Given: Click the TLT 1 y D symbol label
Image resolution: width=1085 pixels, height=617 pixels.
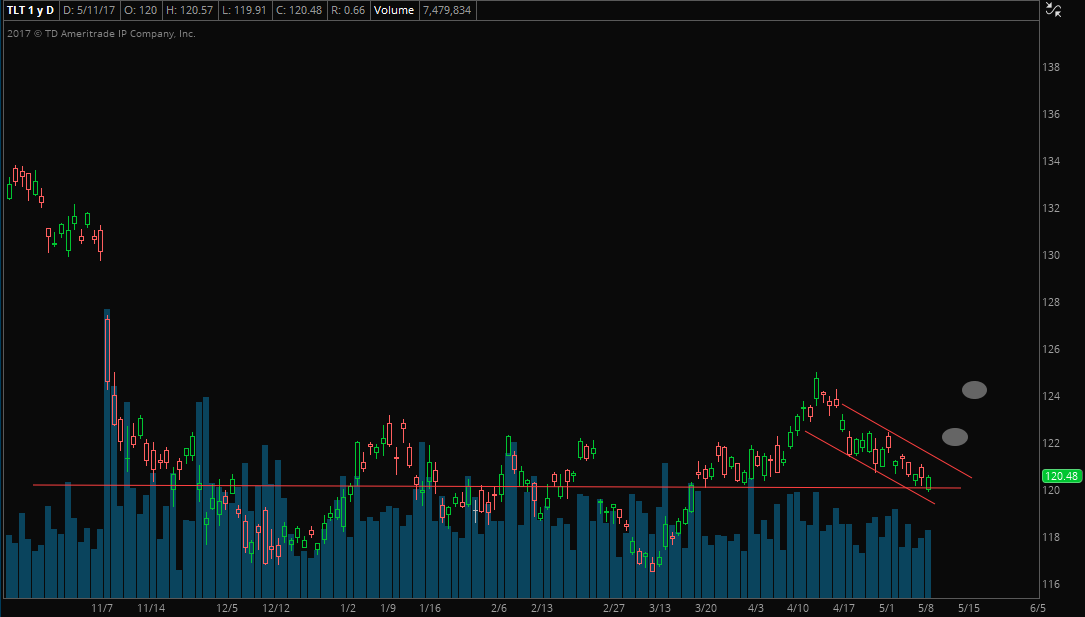Looking at the screenshot, I should [30, 10].
